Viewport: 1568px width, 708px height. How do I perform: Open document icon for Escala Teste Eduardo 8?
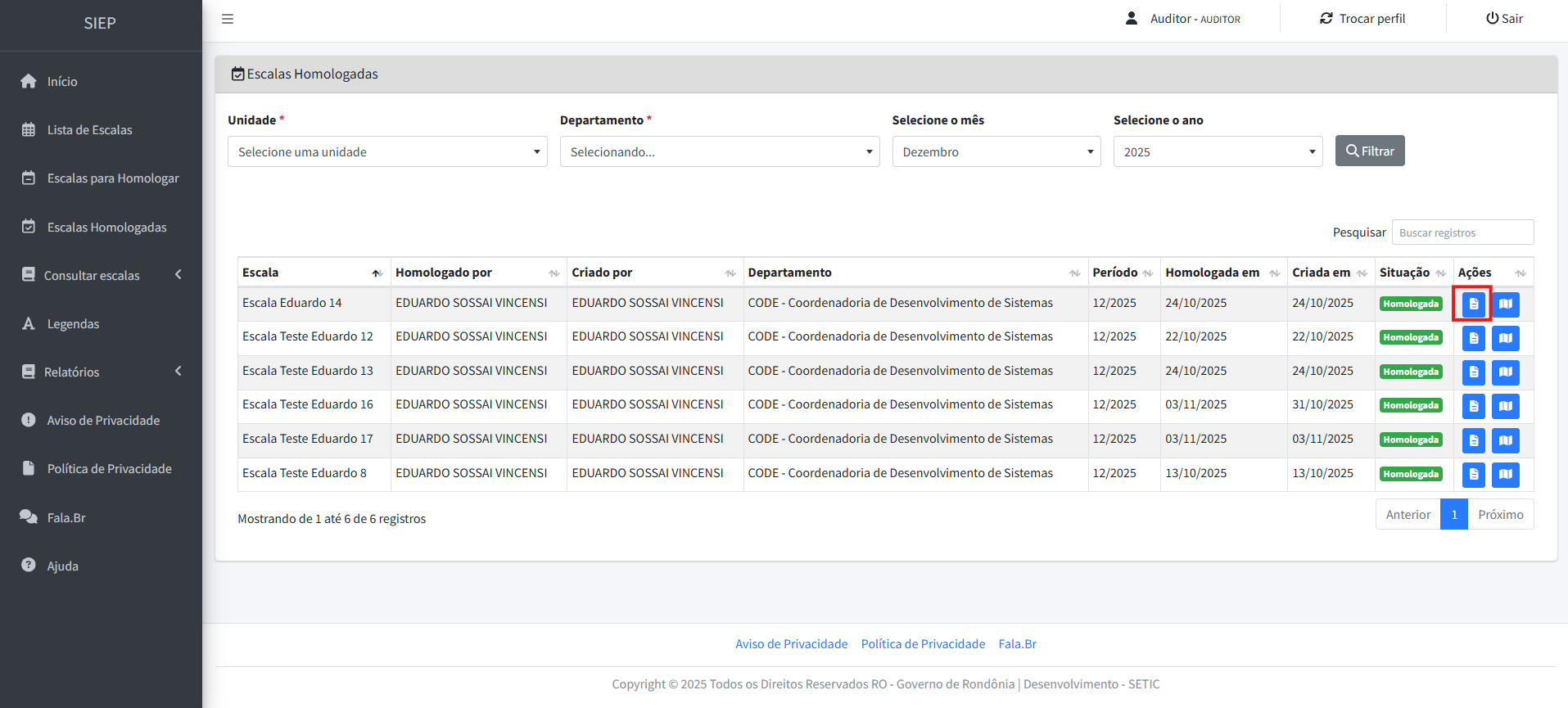tap(1473, 474)
